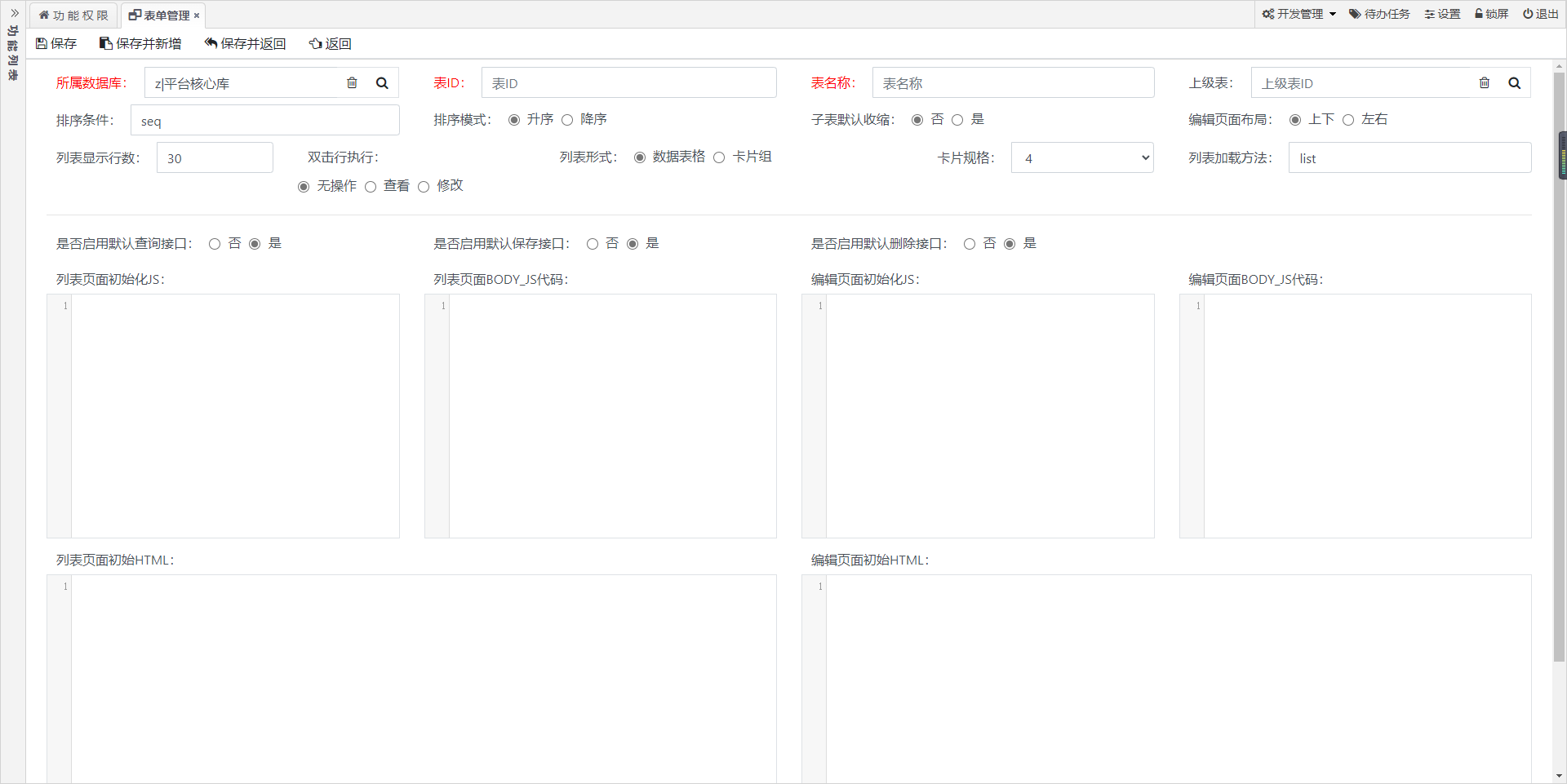Choose 保存并返回 in toolbar
Image resolution: width=1567 pixels, height=784 pixels.
pyautogui.click(x=245, y=43)
